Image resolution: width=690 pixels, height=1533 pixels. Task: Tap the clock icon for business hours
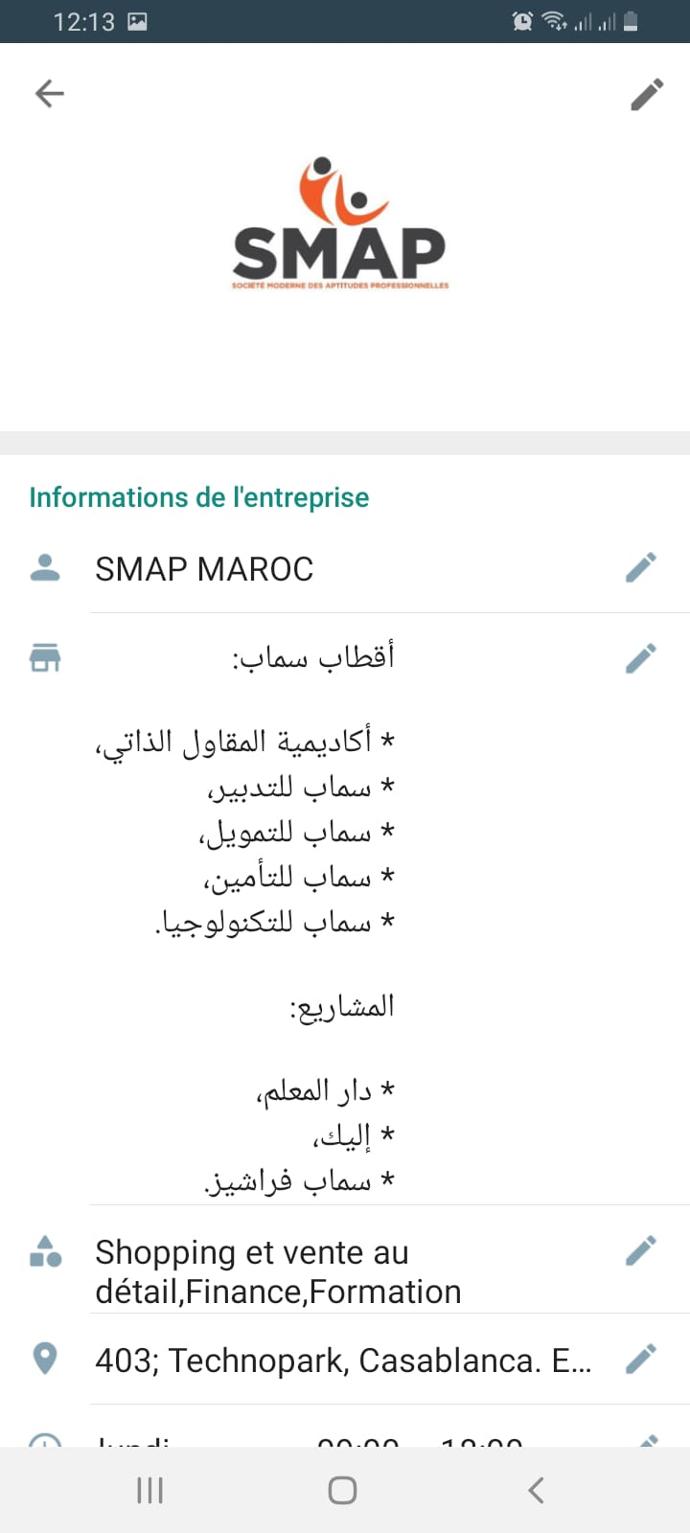[x=45, y=1442]
